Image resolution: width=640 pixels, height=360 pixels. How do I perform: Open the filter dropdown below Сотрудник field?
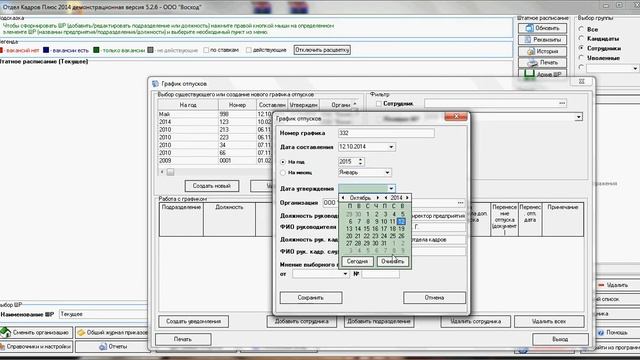578,118
